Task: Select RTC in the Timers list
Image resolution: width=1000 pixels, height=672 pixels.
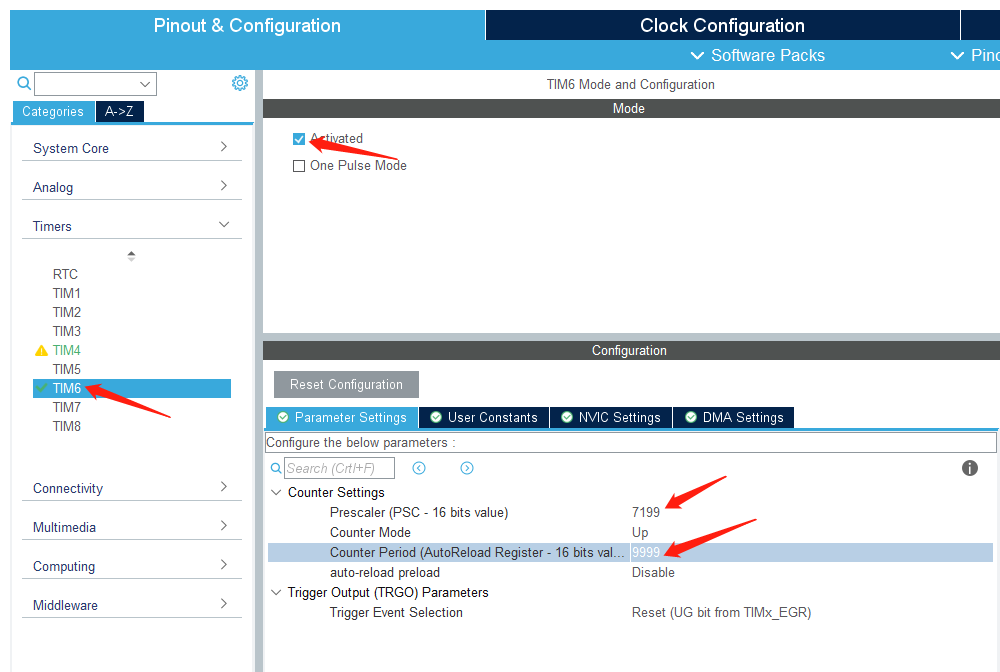Action: point(65,274)
